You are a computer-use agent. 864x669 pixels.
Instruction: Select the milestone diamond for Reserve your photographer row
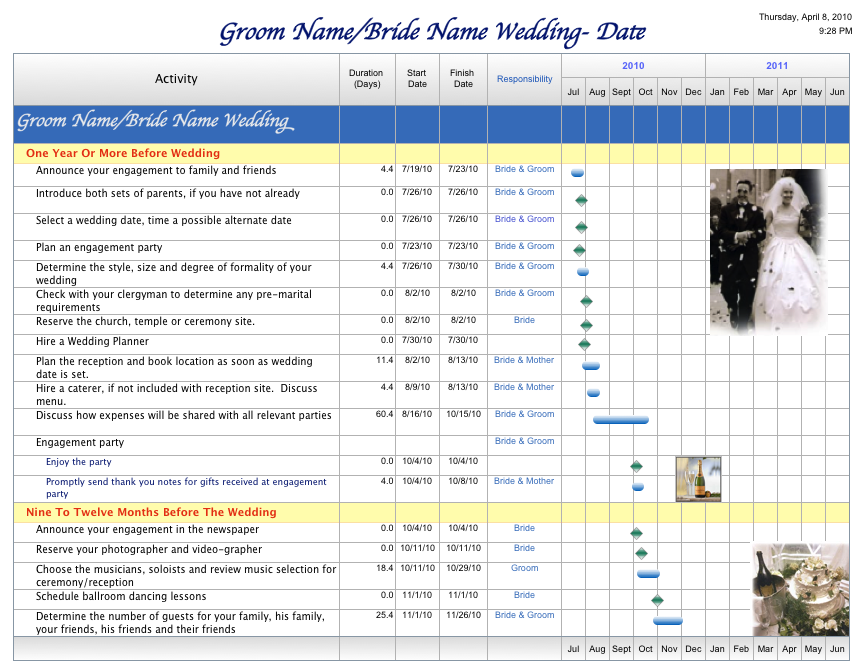click(x=641, y=553)
